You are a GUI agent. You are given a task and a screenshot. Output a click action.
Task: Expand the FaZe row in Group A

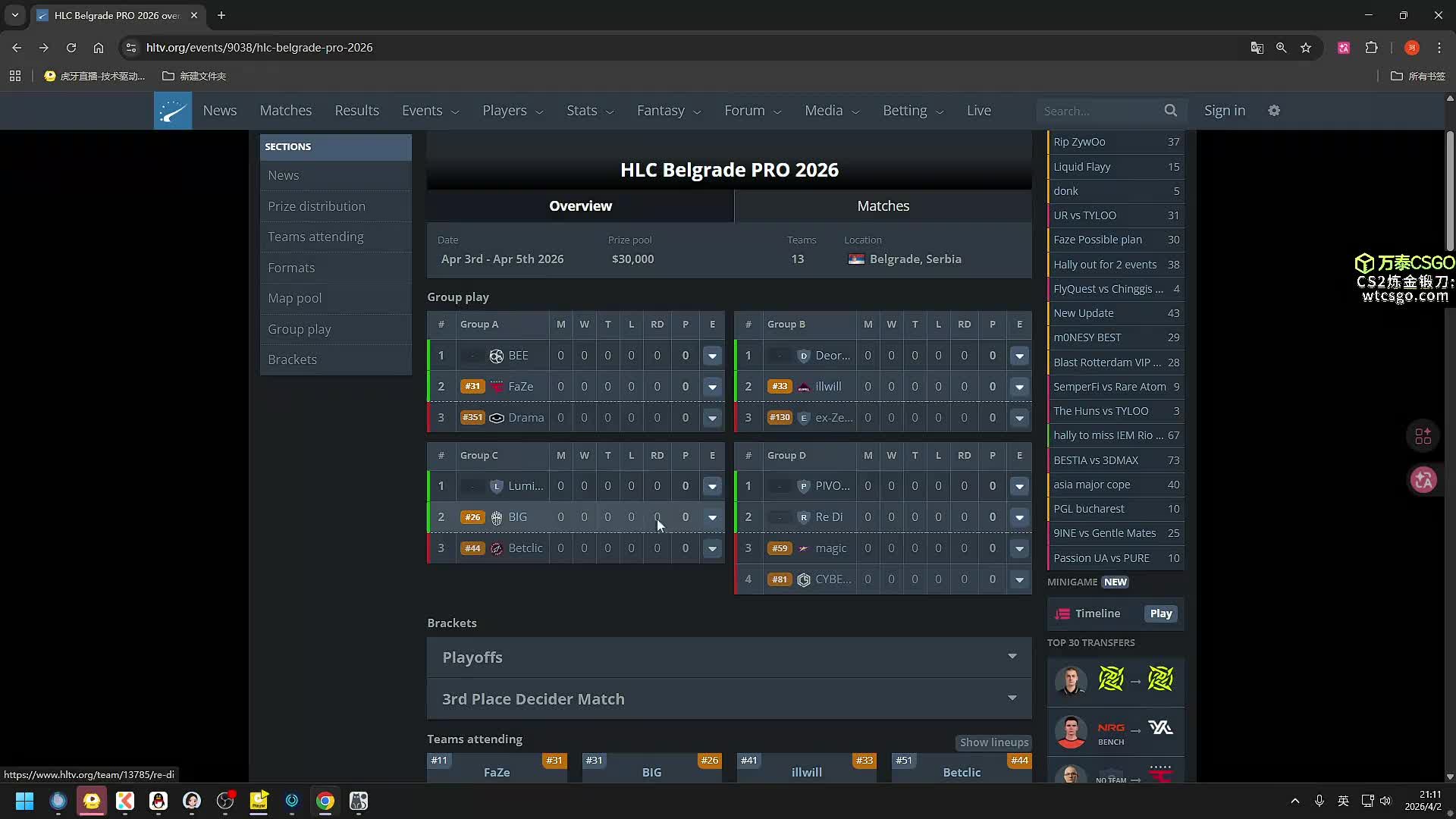click(x=712, y=387)
